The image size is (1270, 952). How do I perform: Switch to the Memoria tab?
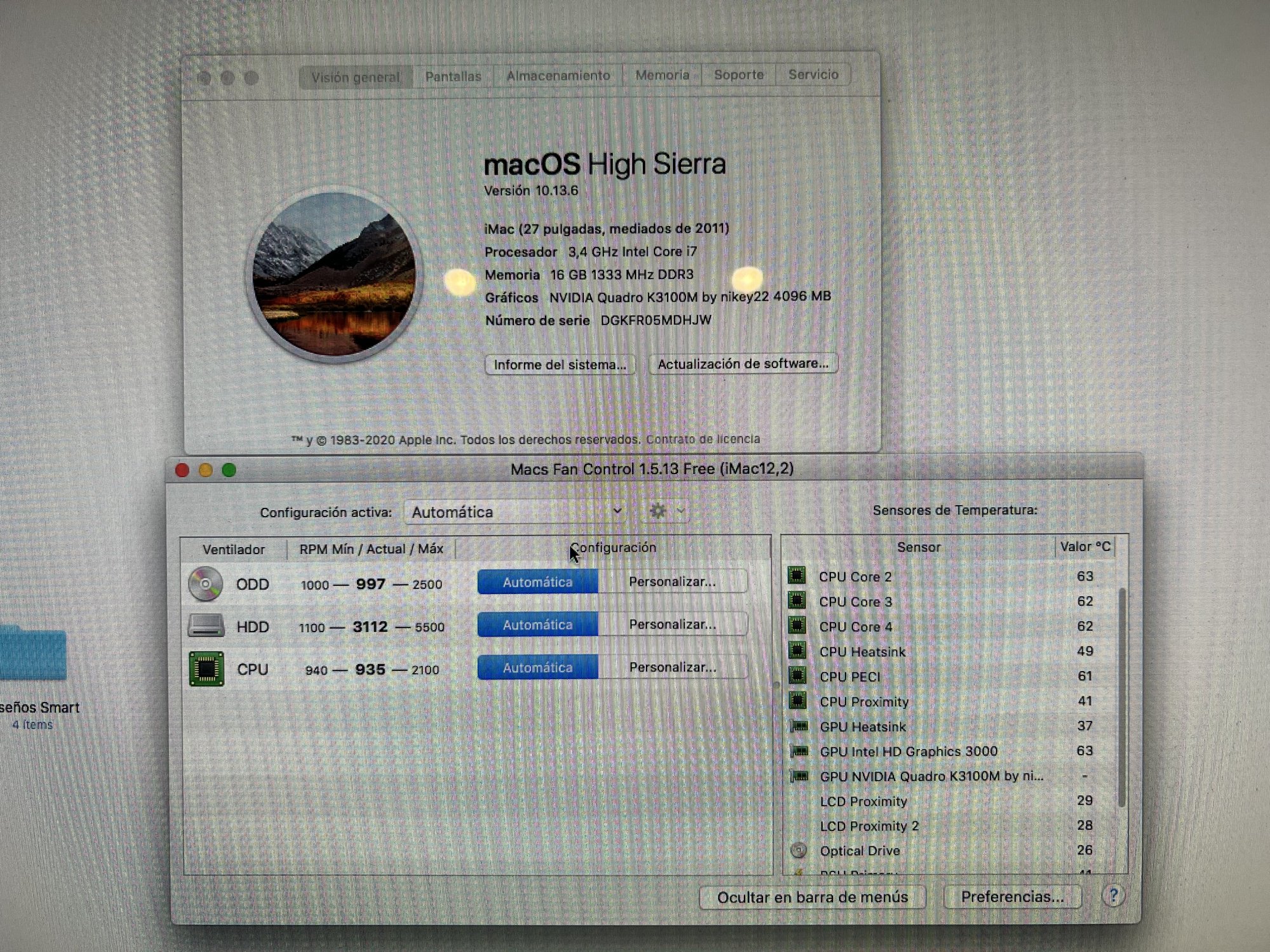662,76
